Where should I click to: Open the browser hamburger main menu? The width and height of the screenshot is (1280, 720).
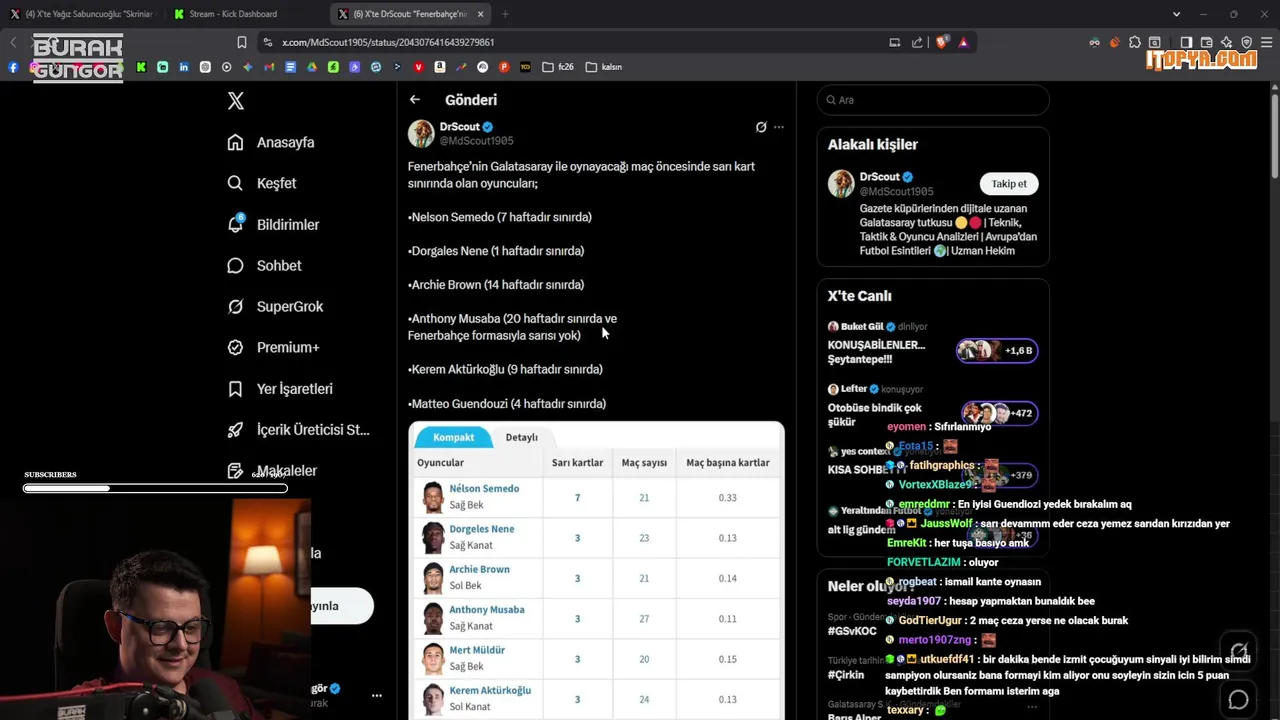pyautogui.click(x=1266, y=42)
